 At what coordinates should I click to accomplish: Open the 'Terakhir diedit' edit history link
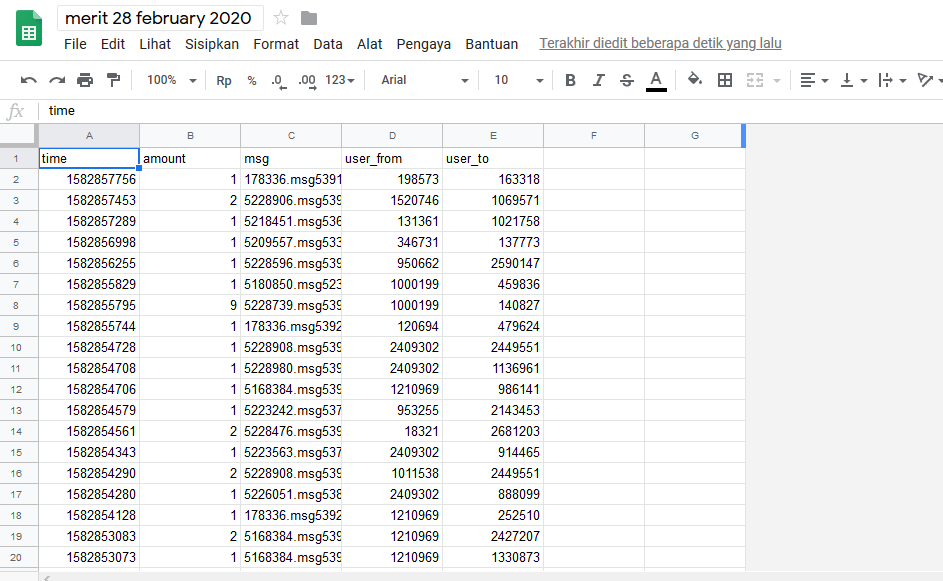coord(660,43)
